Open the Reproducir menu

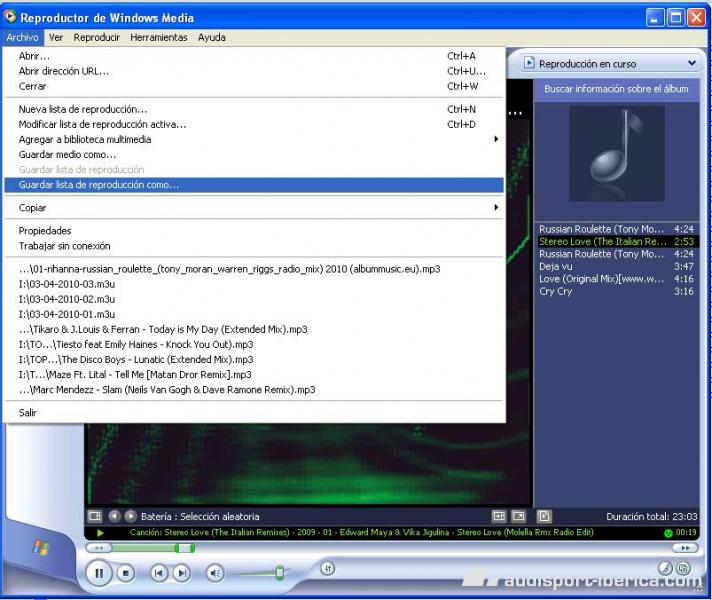click(97, 38)
